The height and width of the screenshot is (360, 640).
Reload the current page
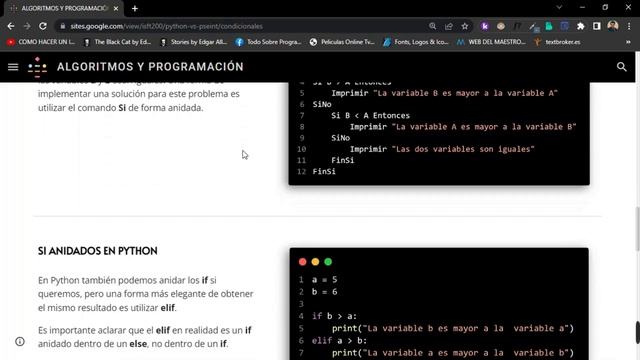click(43, 26)
